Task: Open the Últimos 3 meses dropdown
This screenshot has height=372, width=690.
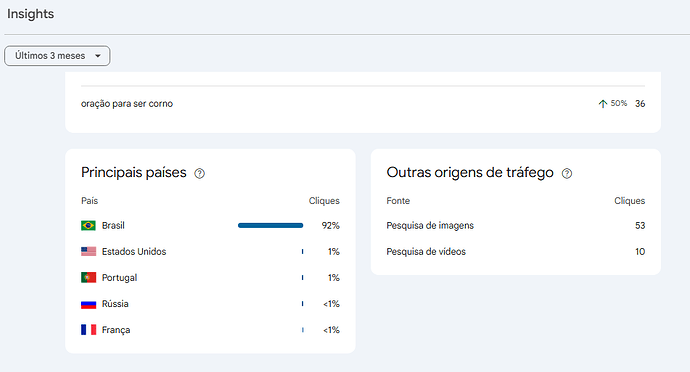Action: (x=57, y=56)
